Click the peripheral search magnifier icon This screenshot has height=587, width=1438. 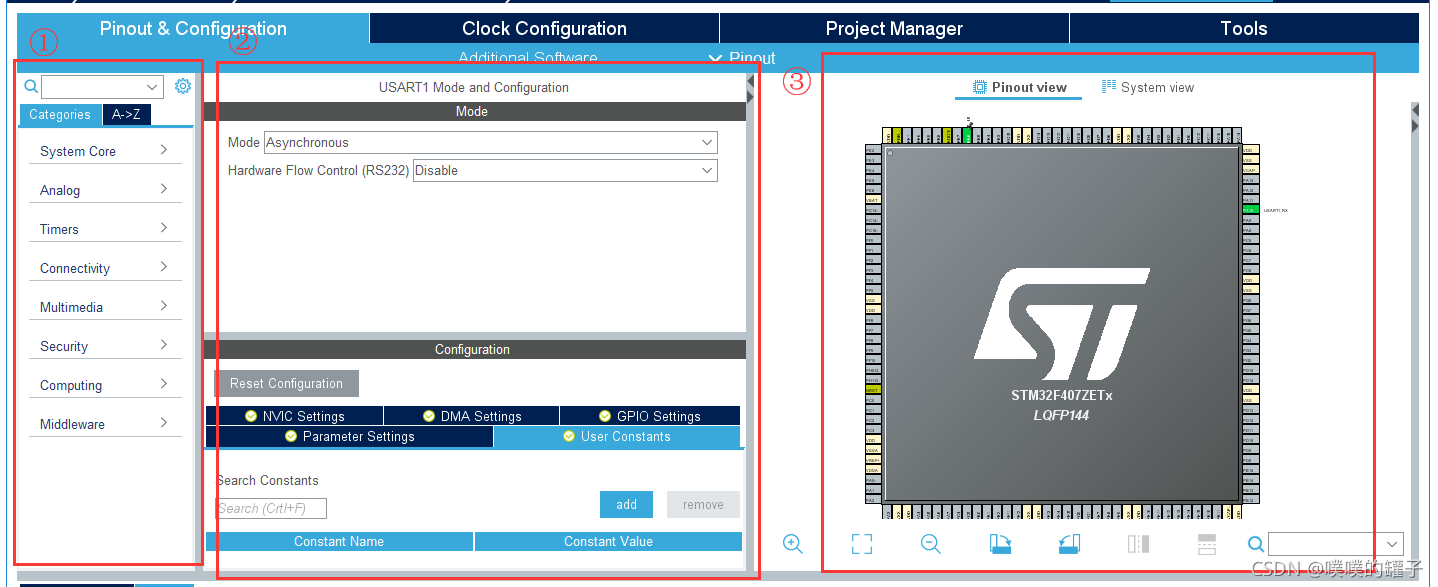tap(31, 87)
